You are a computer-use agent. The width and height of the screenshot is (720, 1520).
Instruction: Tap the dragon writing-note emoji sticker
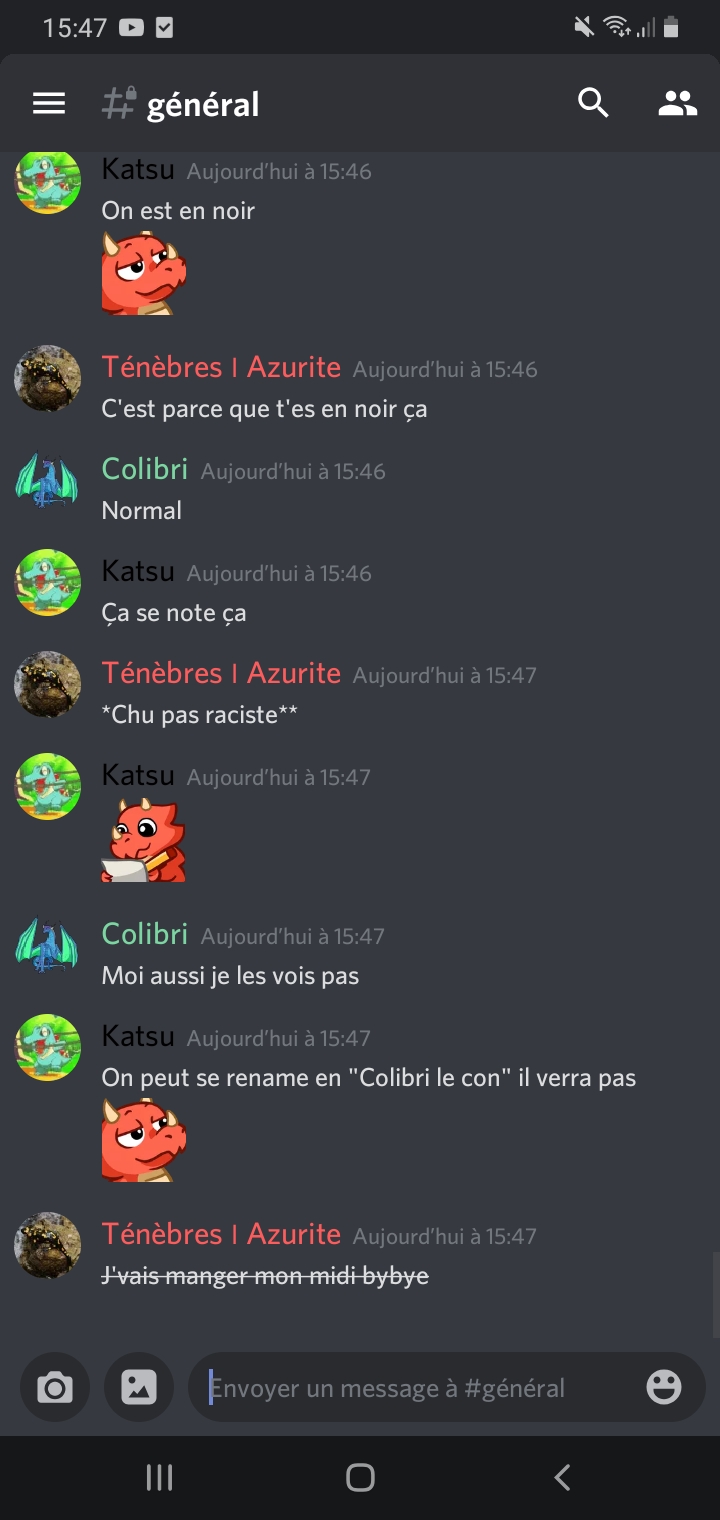144,840
